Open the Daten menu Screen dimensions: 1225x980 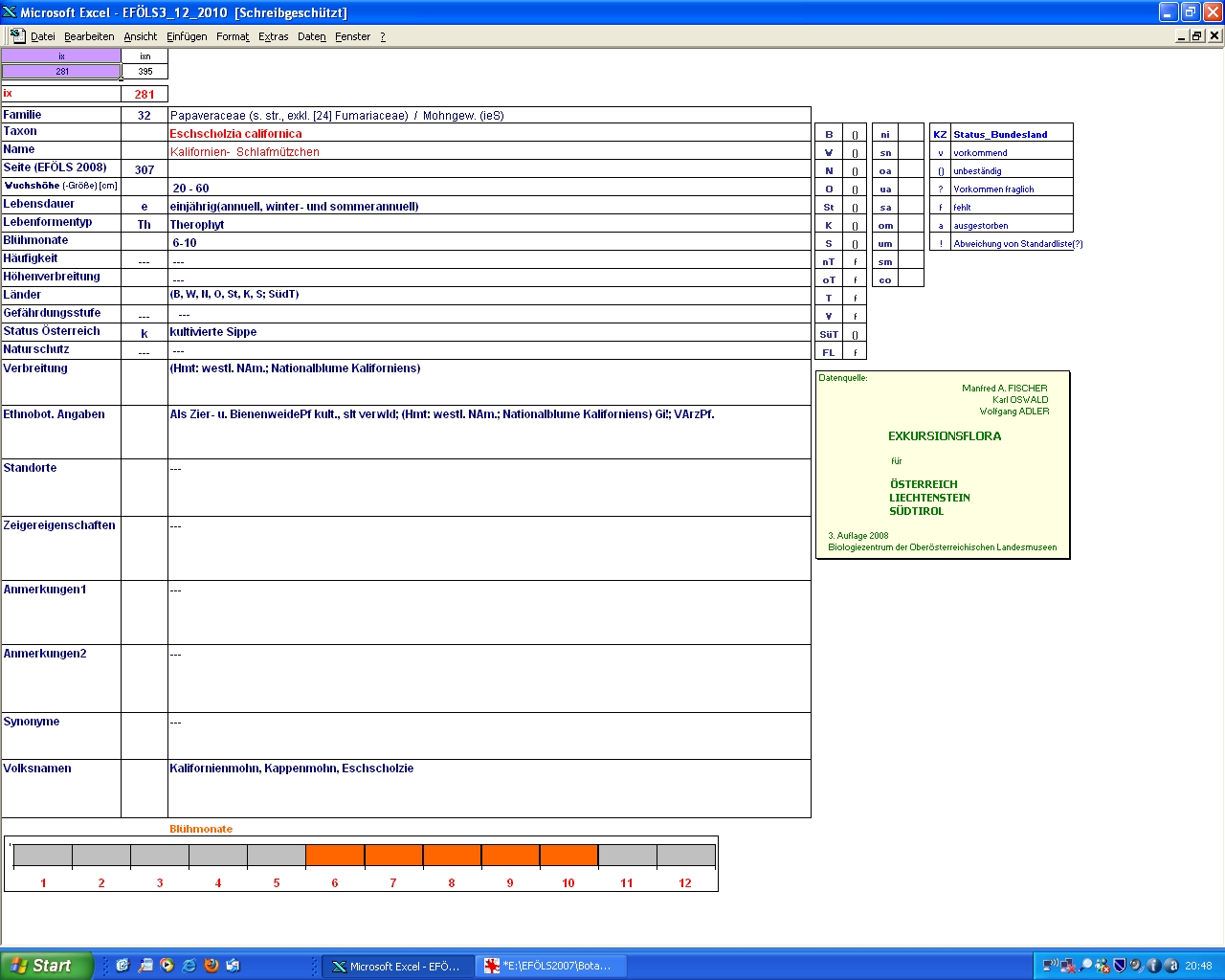[x=312, y=36]
